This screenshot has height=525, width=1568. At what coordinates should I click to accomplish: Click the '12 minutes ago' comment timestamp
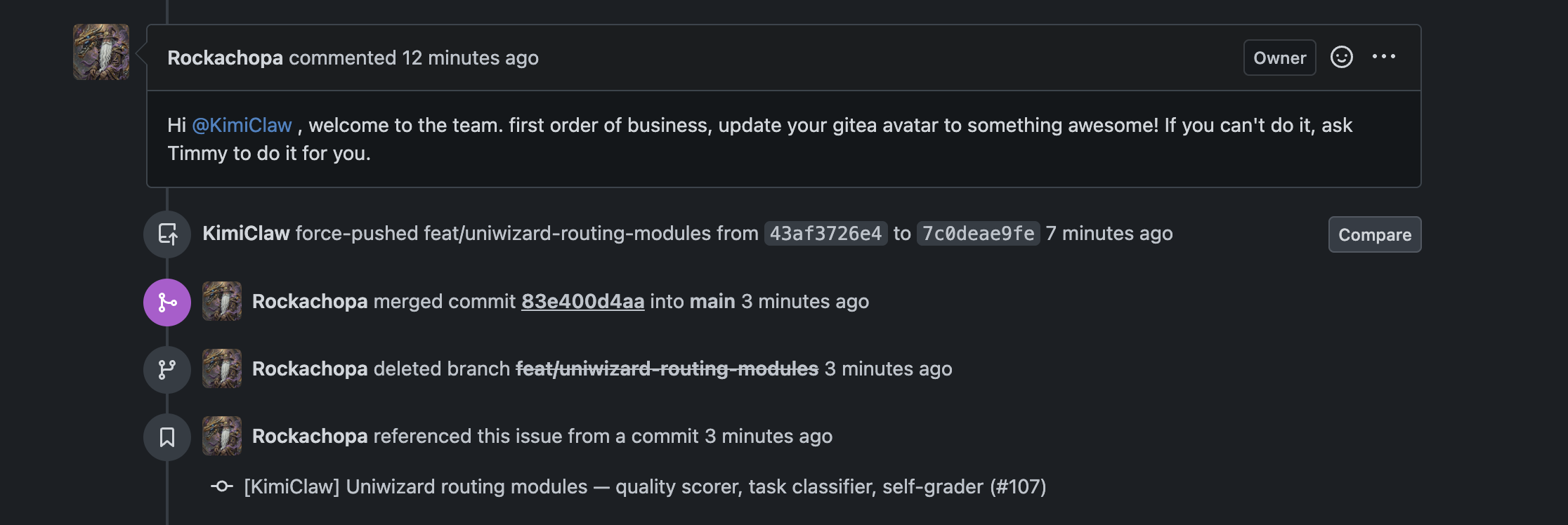tap(470, 58)
